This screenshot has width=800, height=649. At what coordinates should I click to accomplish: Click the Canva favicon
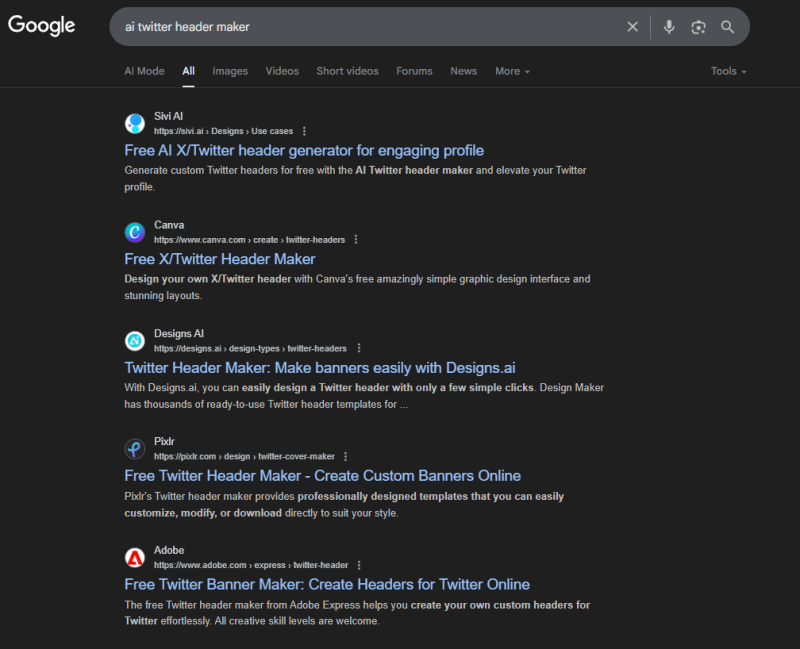pyautogui.click(x=135, y=232)
